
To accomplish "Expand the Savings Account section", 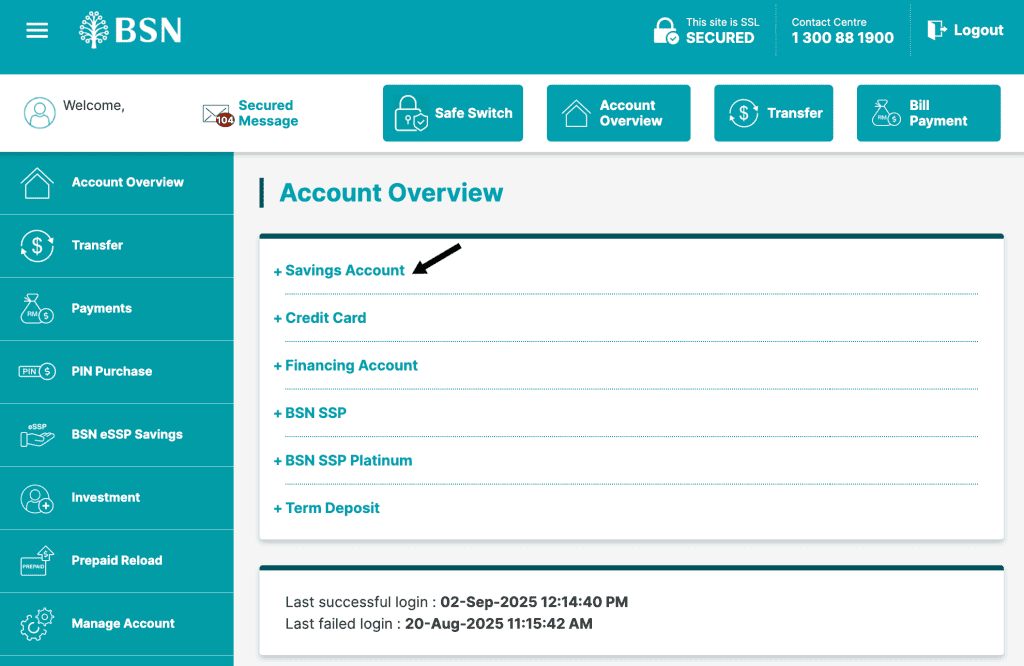I will coord(339,270).
